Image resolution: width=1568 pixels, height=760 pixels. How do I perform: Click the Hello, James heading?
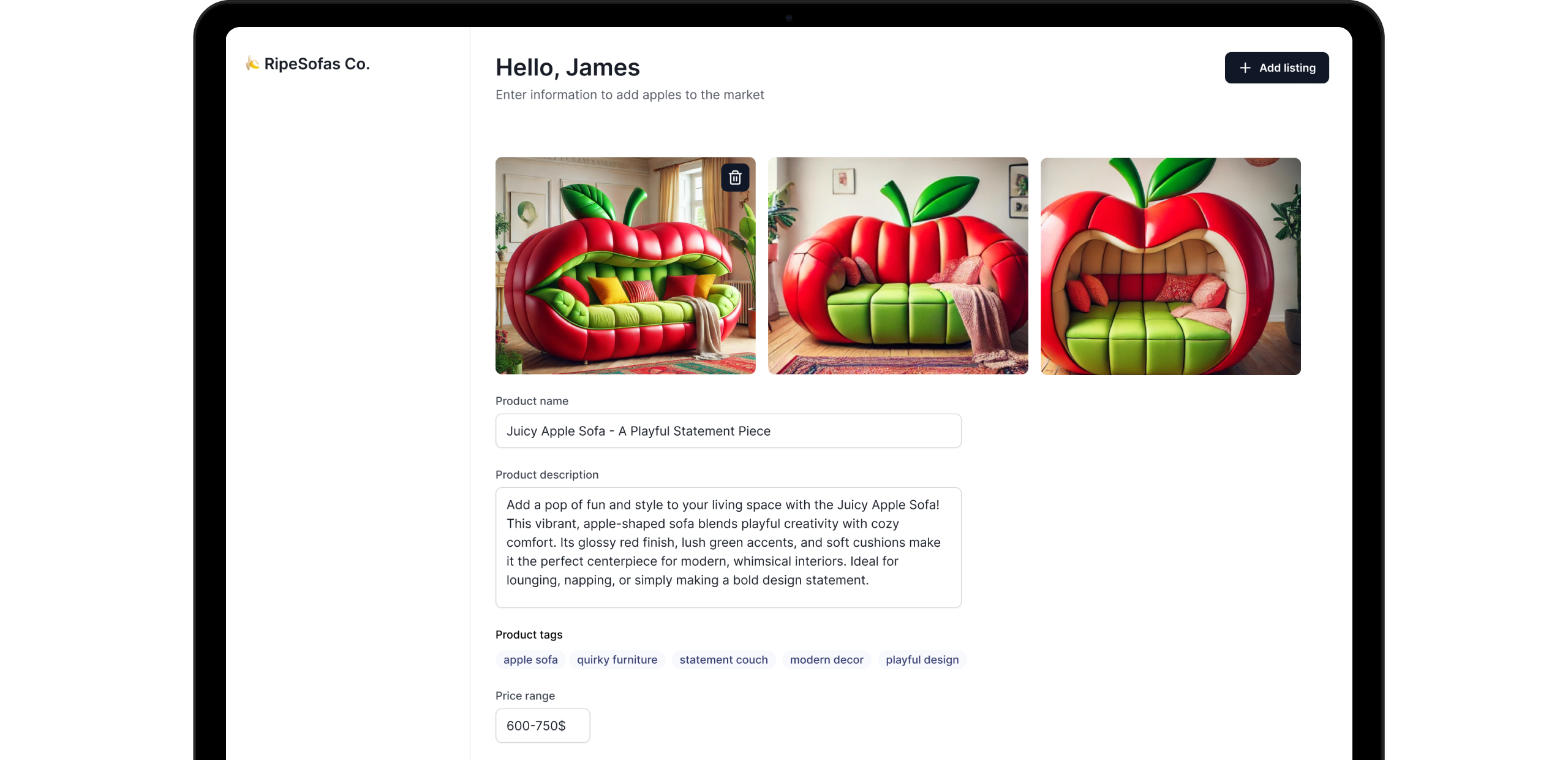(x=567, y=67)
